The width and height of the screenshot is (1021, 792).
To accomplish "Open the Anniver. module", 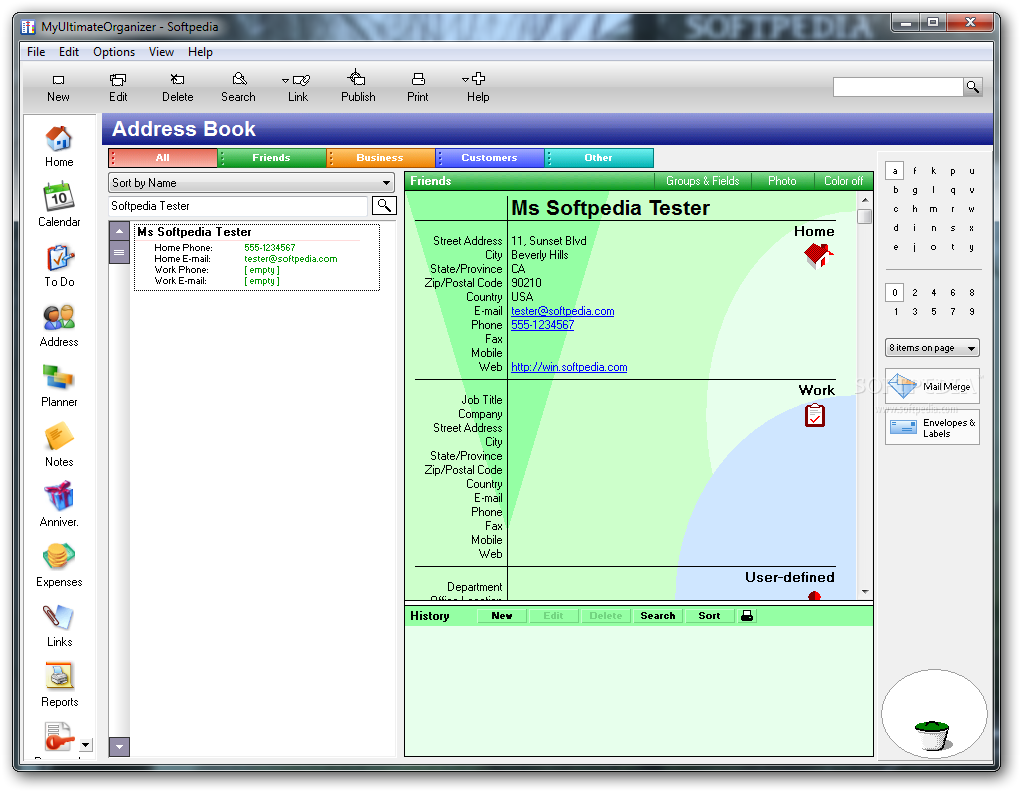I will tap(59, 505).
